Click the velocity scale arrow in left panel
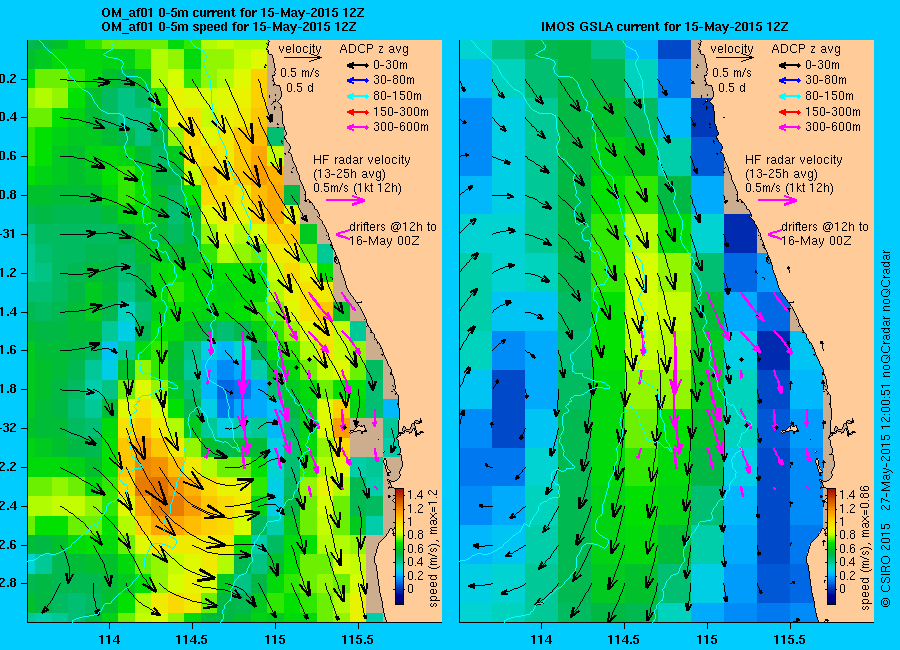This screenshot has width=900, height=650. click(x=302, y=58)
